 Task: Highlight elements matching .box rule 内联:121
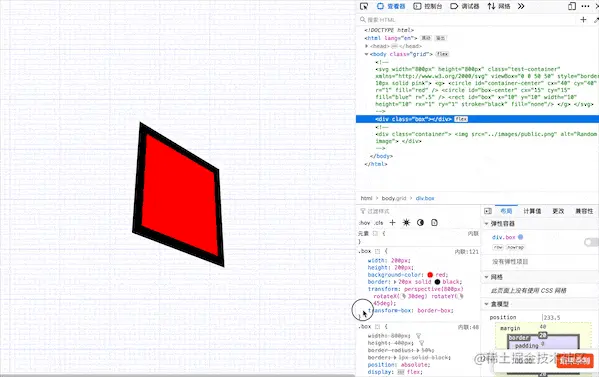tap(377, 251)
